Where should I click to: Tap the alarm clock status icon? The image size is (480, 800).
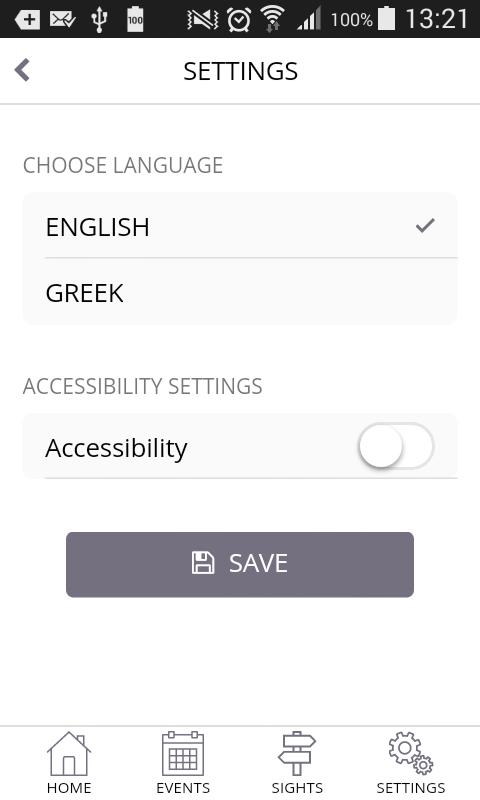coord(239,20)
